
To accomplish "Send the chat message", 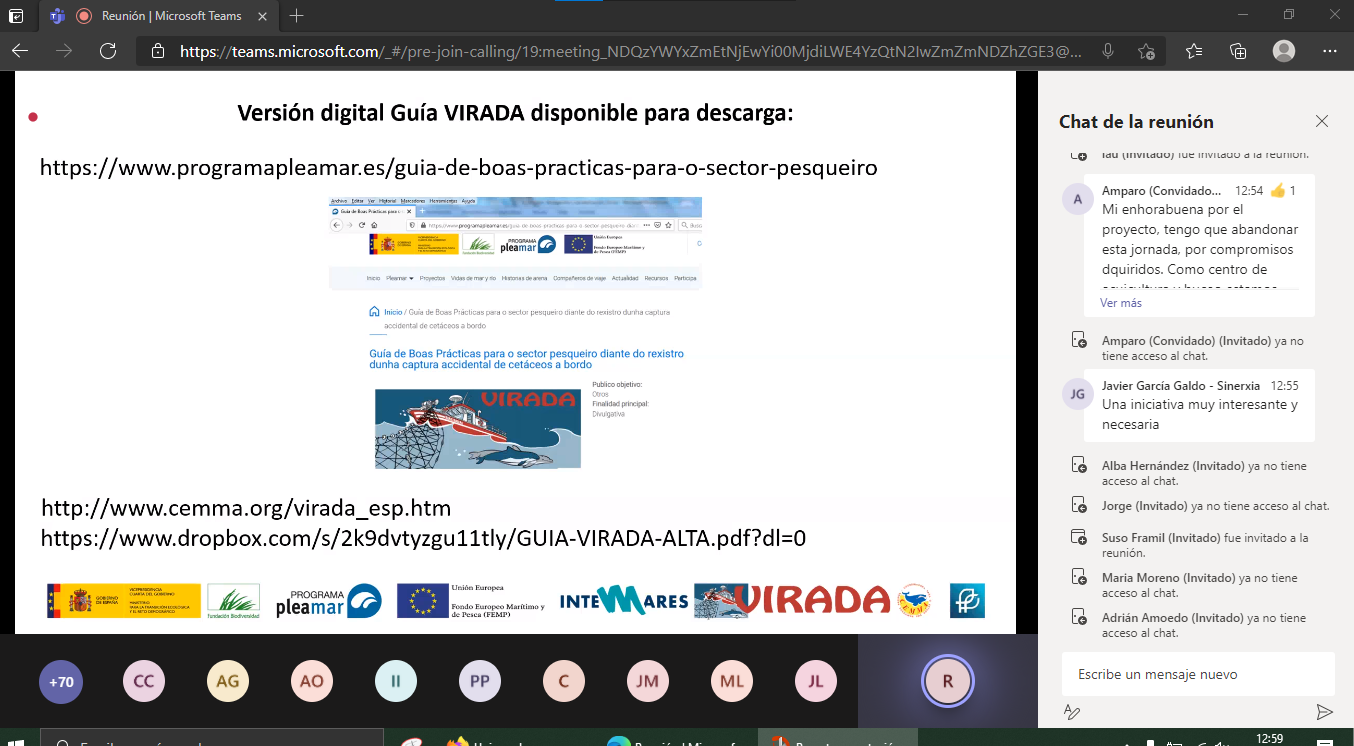I will pyautogui.click(x=1324, y=712).
